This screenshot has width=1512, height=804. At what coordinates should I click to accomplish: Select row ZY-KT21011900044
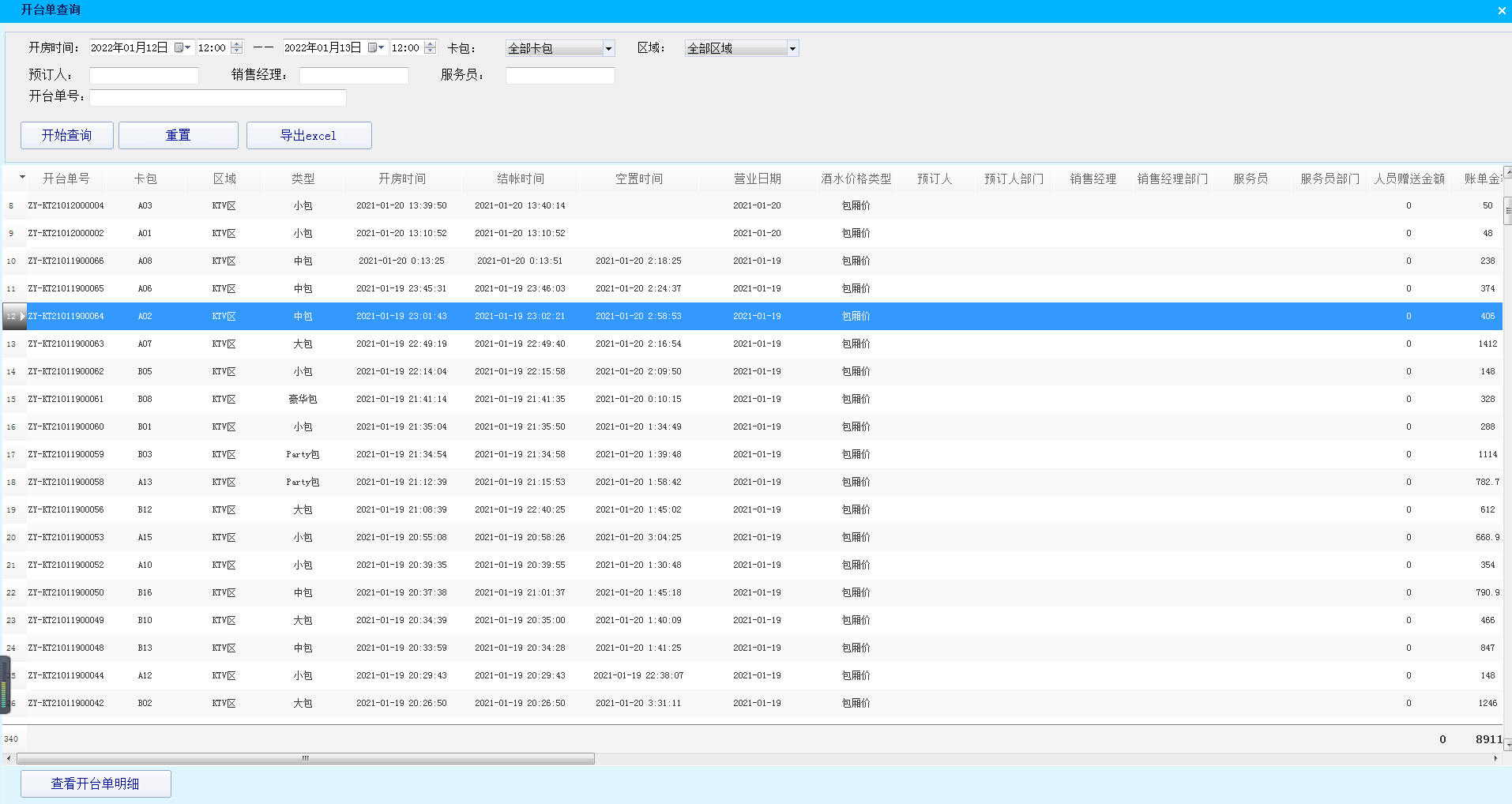752,675
